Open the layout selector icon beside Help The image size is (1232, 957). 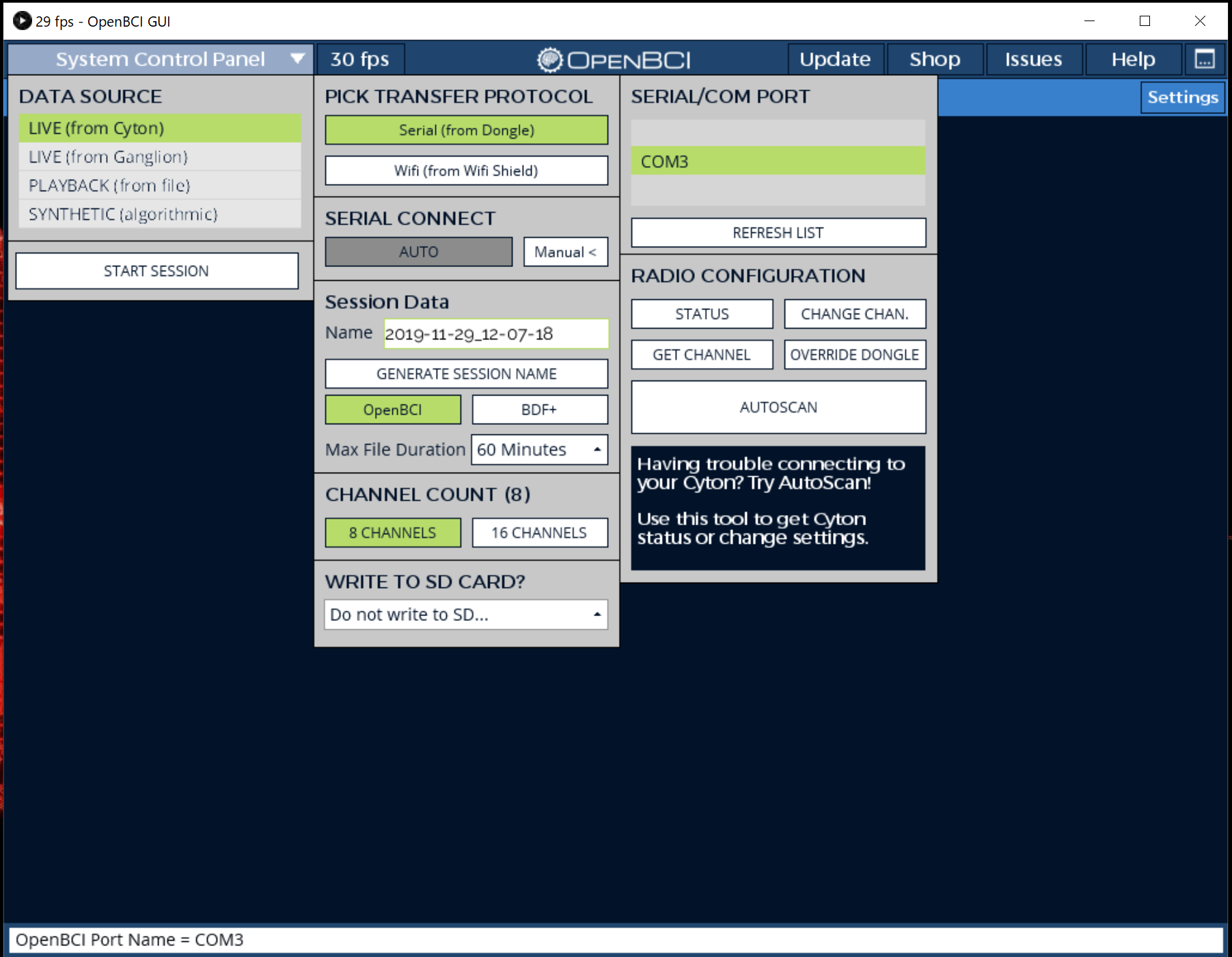[x=1205, y=59]
